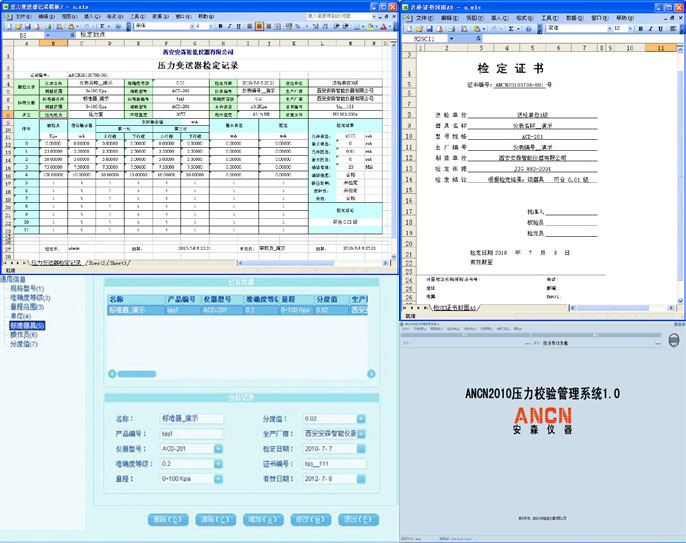Click New workbook icon in right Excel window
The width and height of the screenshot is (686, 543).
[409, 28]
